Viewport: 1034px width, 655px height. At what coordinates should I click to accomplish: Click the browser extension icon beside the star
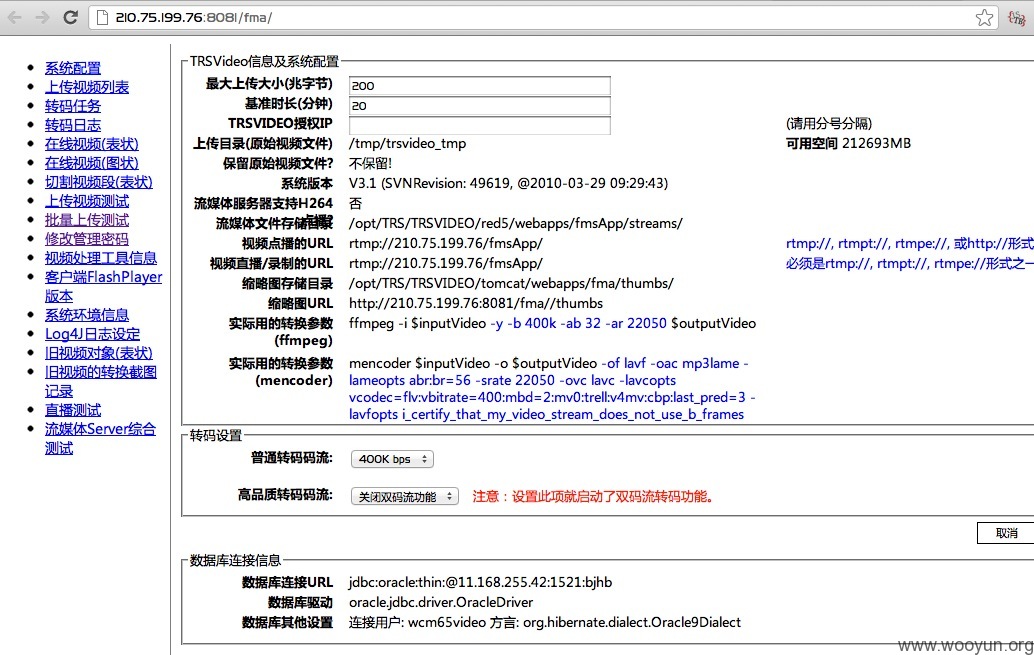pos(1016,18)
